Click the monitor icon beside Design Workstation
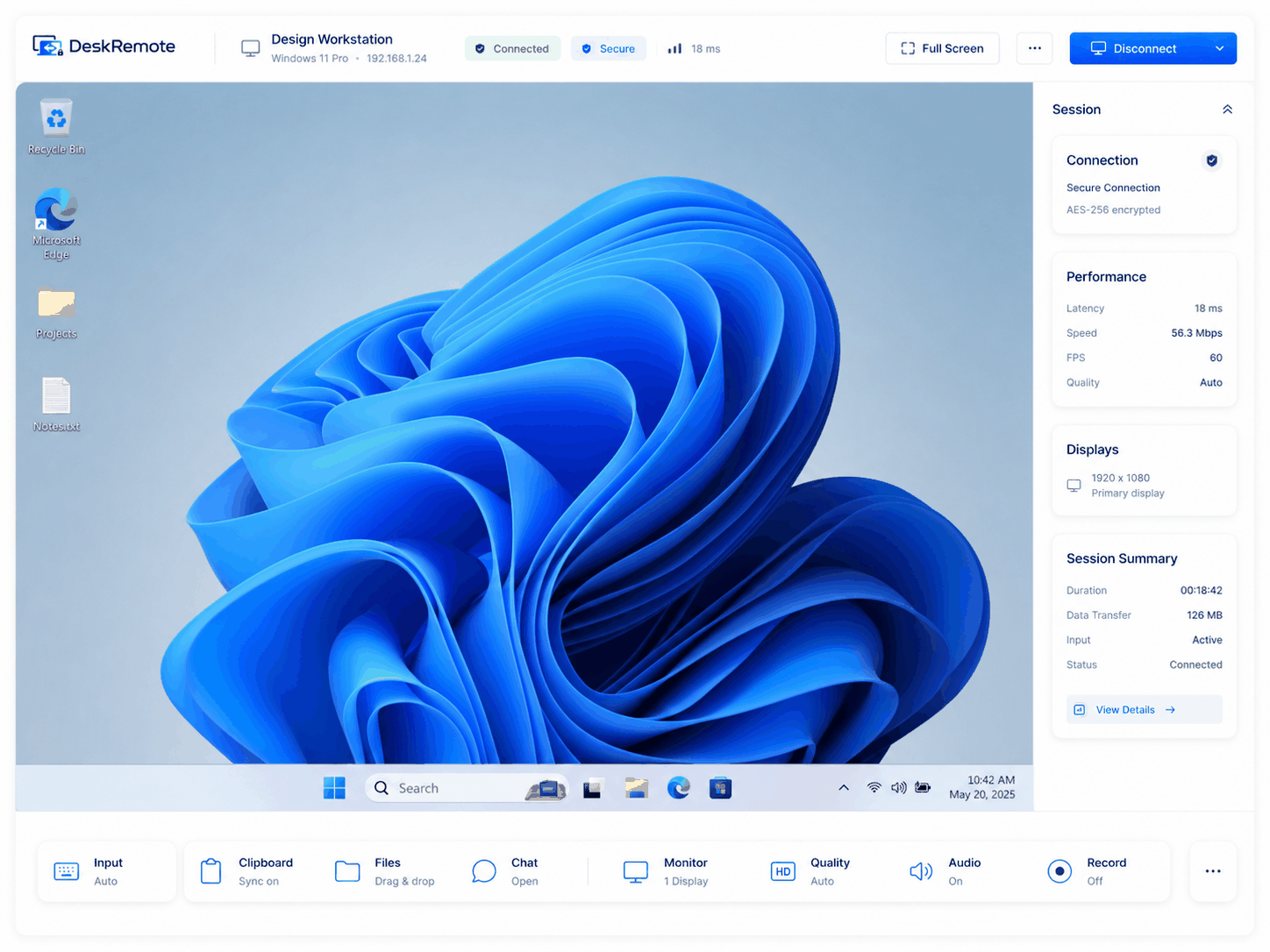Image resolution: width=1270 pixels, height=952 pixels. [x=250, y=49]
